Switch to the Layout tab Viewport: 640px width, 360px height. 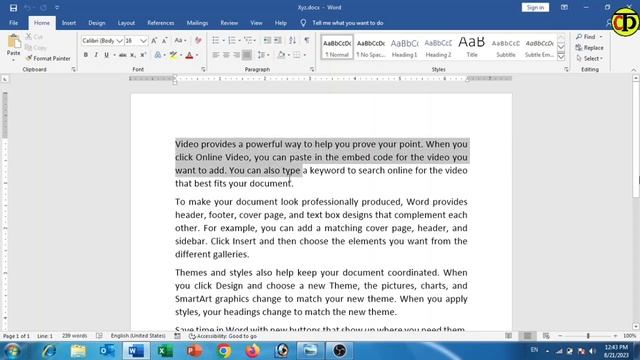coord(126,23)
